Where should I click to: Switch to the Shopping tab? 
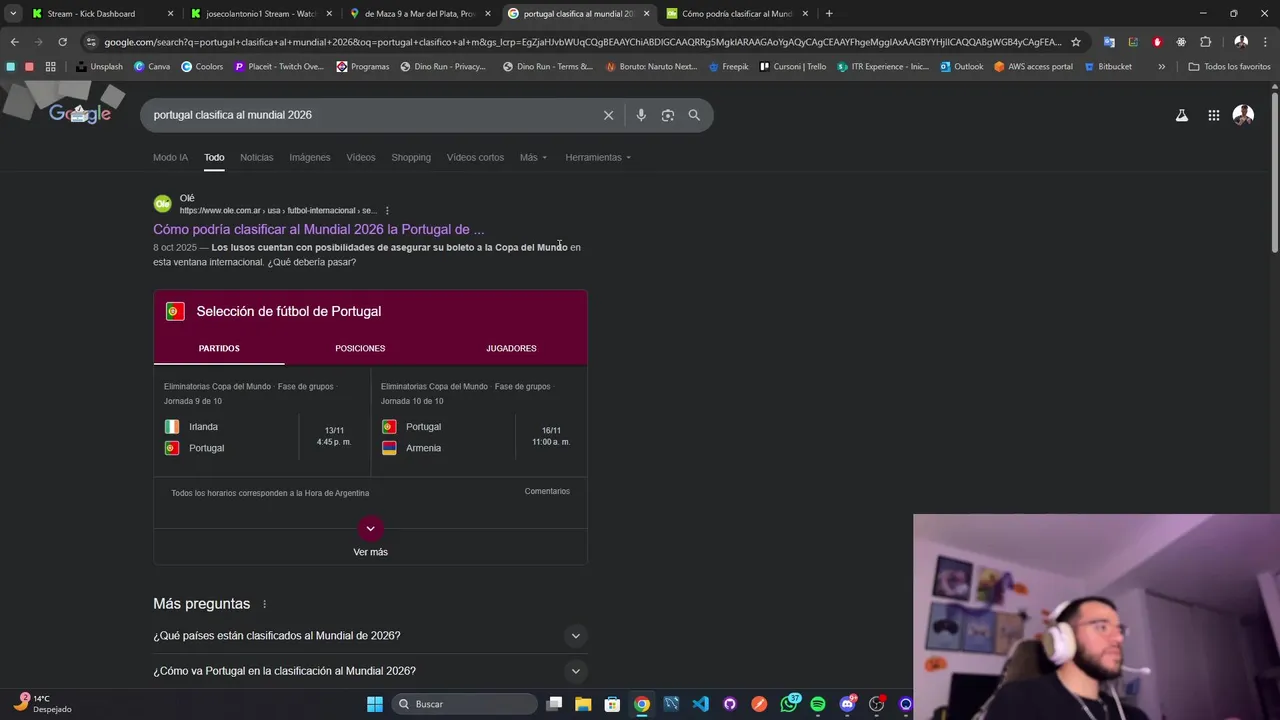tap(411, 157)
